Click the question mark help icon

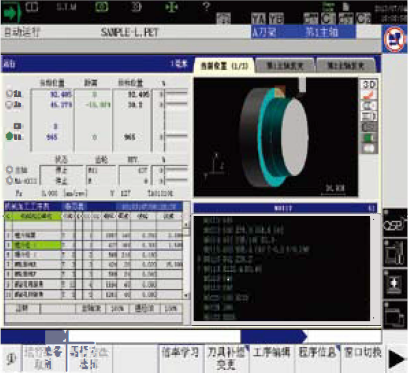(x=207, y=6)
